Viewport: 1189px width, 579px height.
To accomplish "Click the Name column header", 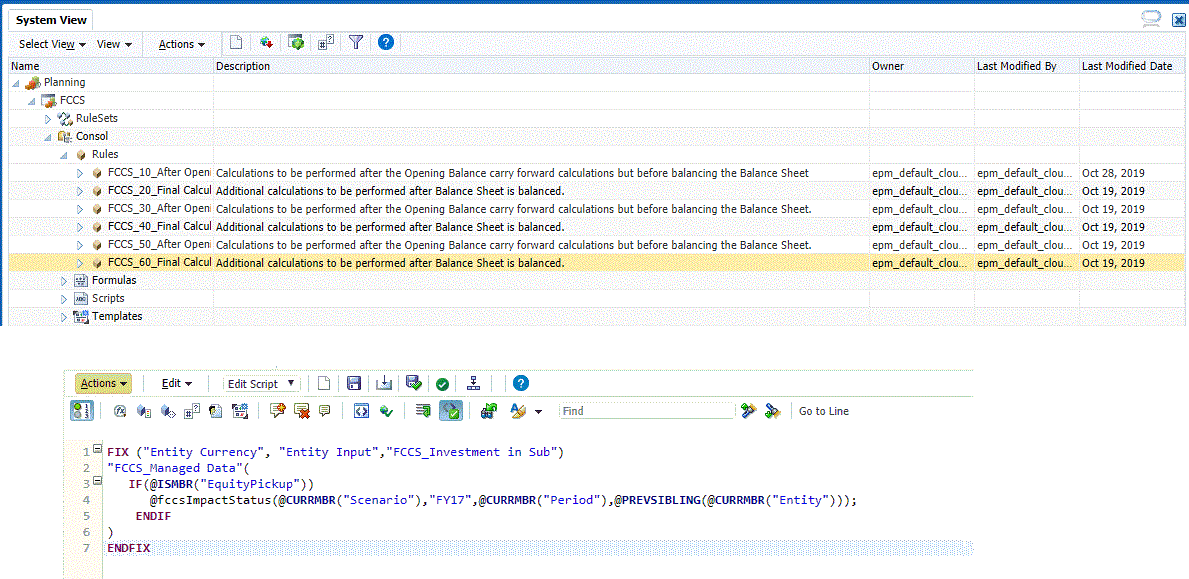I will 111,66.
